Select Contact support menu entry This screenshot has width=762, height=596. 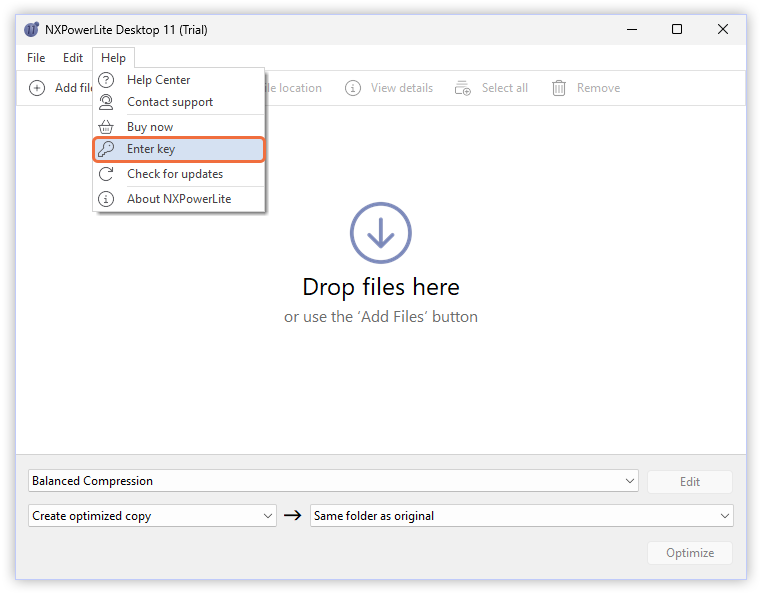[x=179, y=102]
